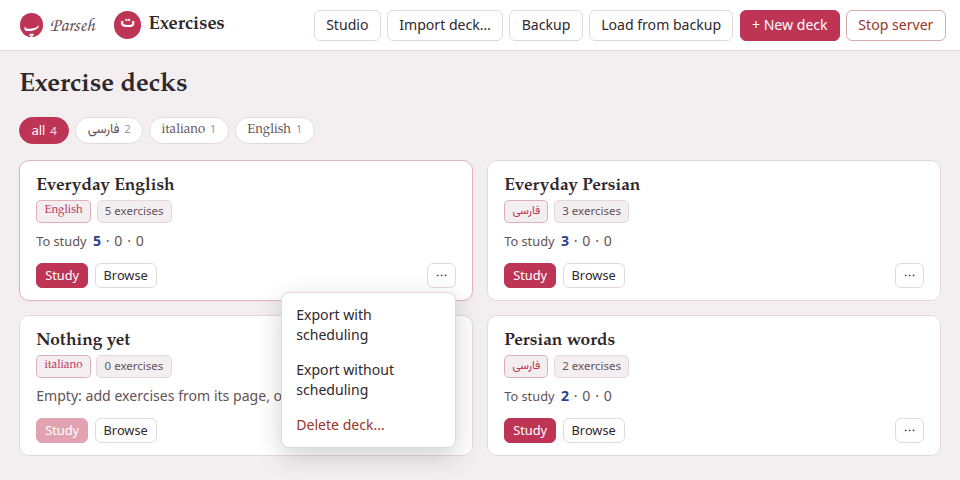960x480 pixels.
Task: Click فارسی tag on Persian words card
Action: point(526,366)
